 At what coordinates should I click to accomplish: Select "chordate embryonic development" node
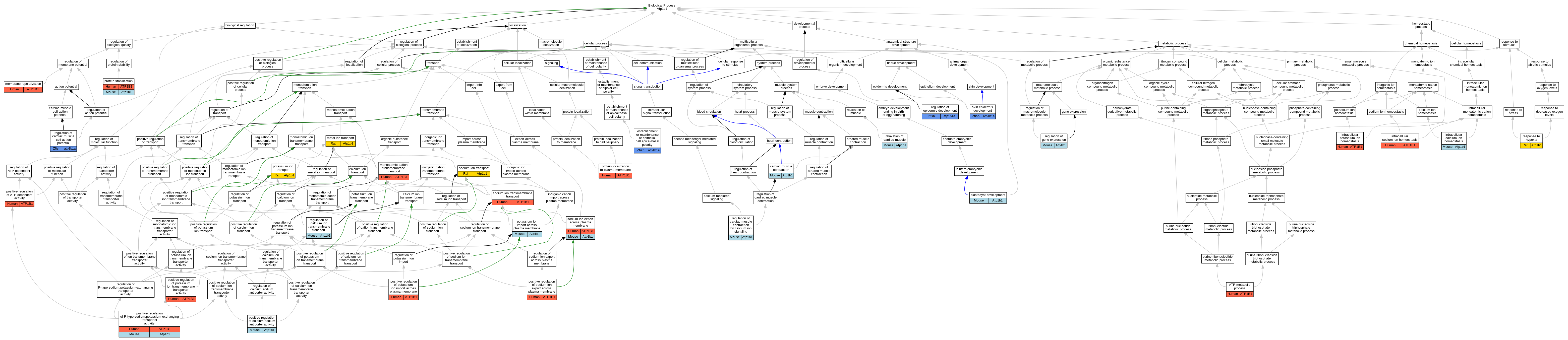957,141
